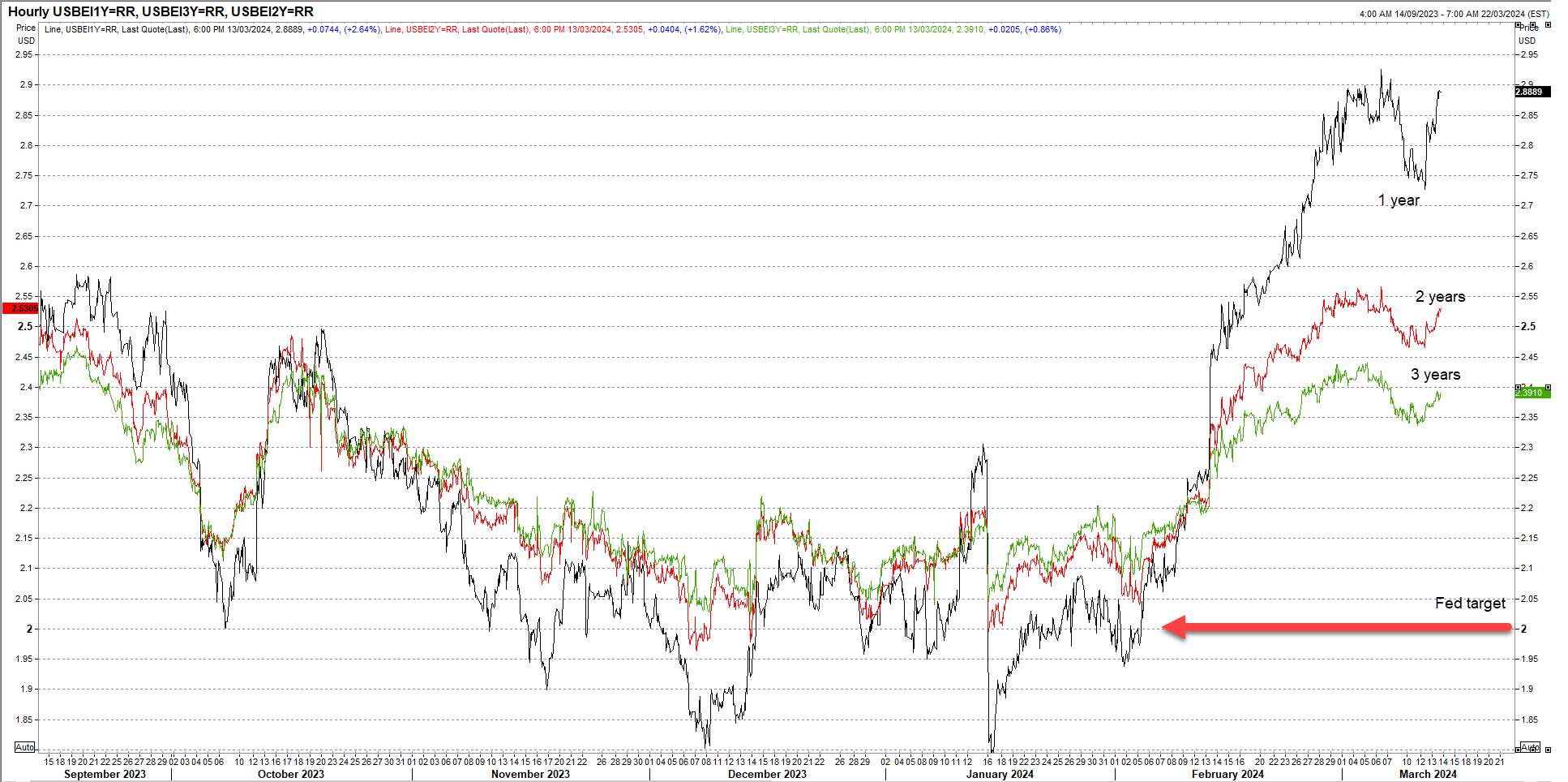Viewport: 1568px width, 782px height.
Task: Click the small square icon beside green price tag
Action: coord(1548,388)
